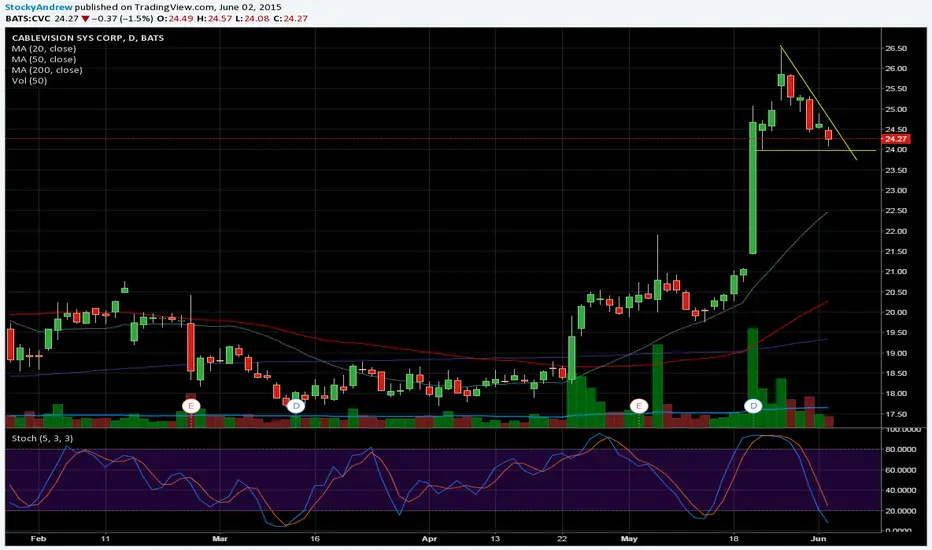Click the May date axis label

tap(629, 539)
